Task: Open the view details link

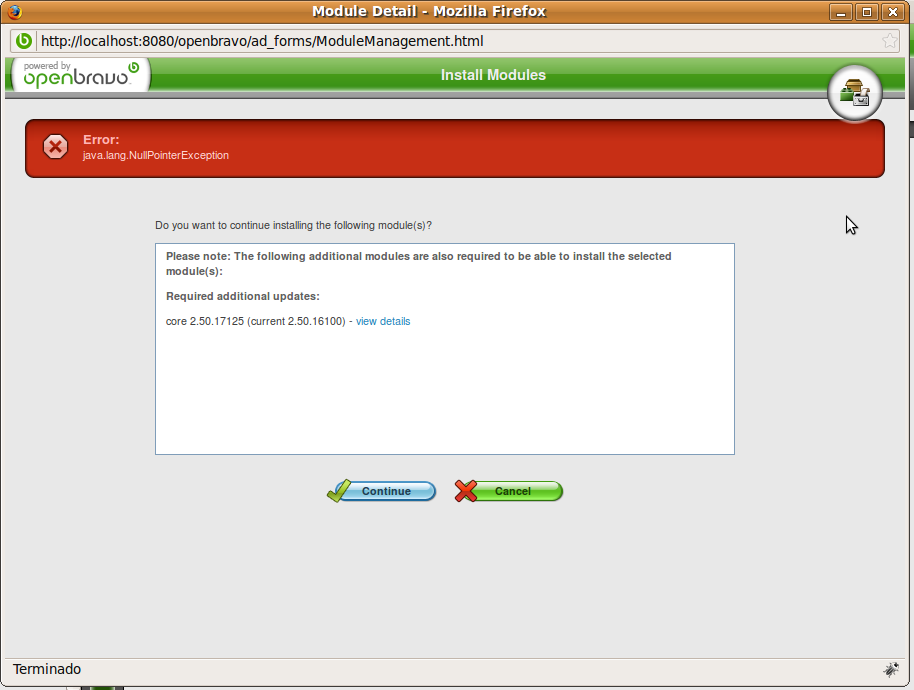Action: click(383, 321)
